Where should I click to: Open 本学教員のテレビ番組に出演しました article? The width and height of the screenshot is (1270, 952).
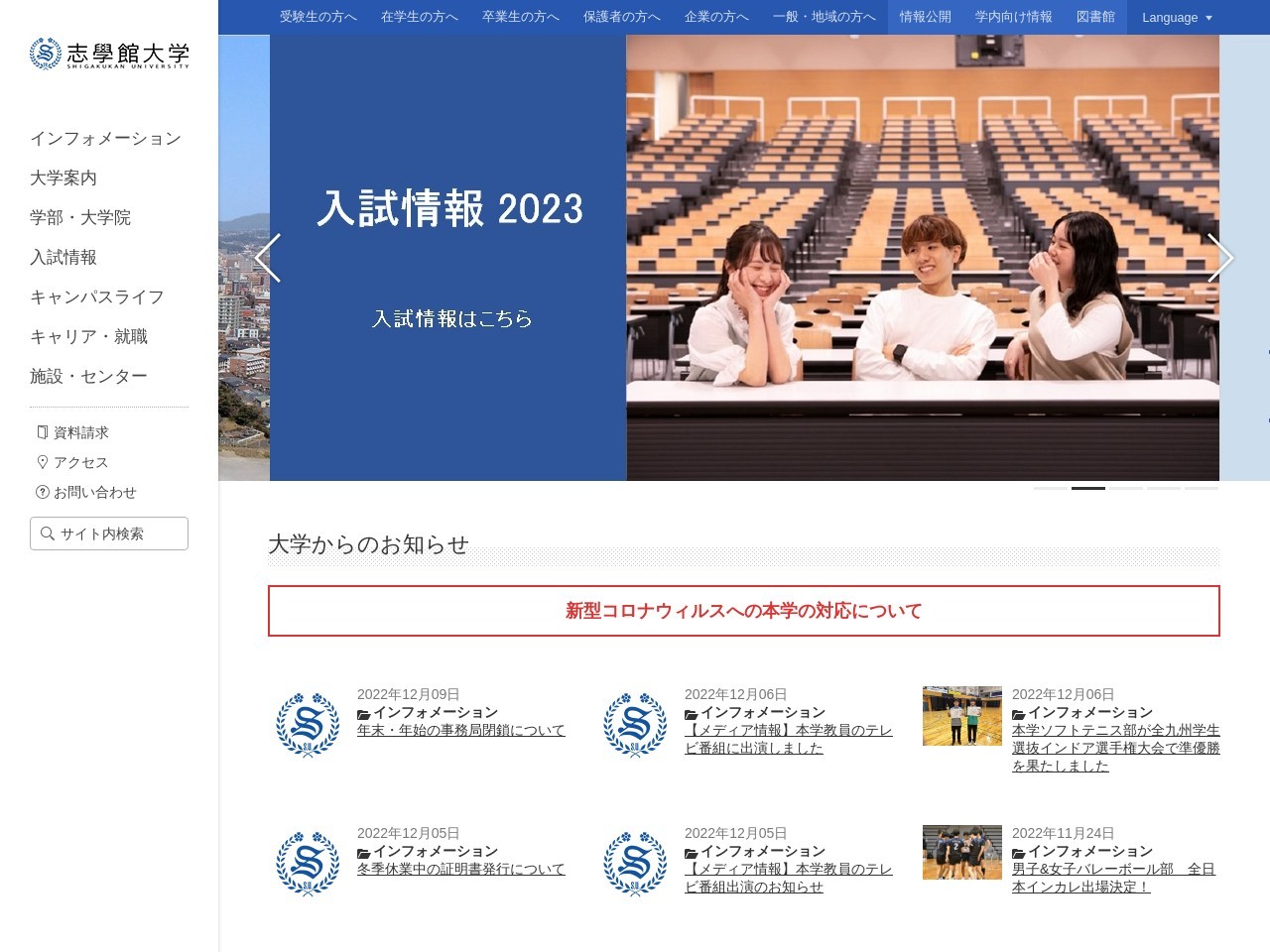pos(789,739)
